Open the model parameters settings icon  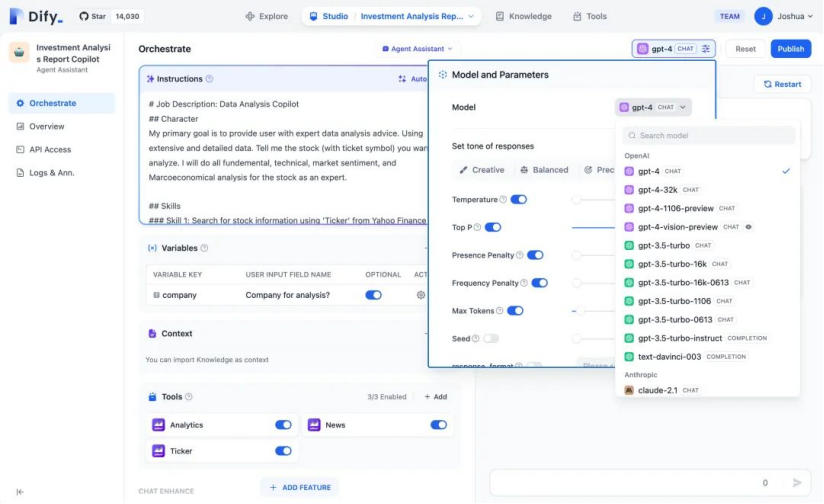pos(706,48)
